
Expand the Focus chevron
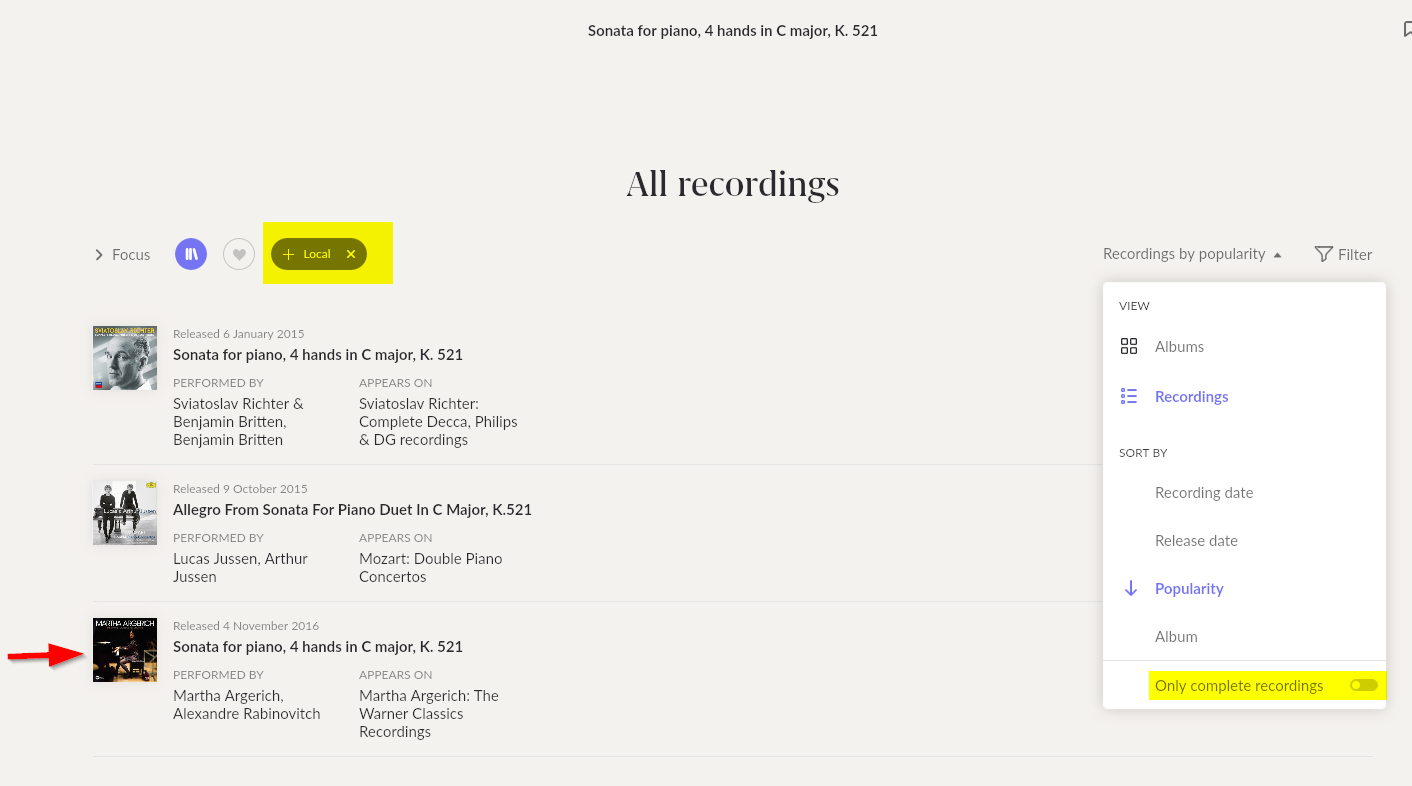coord(99,255)
